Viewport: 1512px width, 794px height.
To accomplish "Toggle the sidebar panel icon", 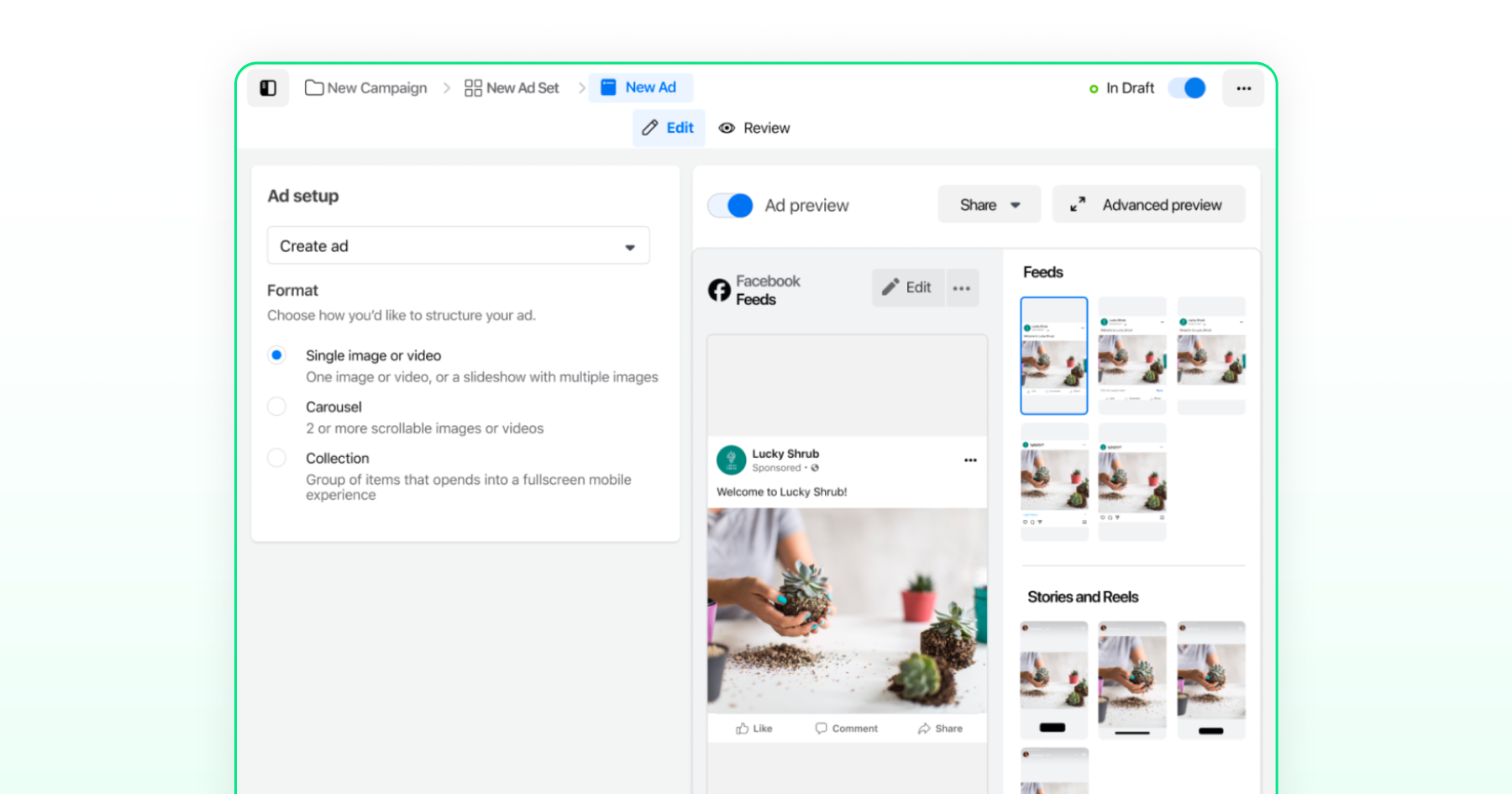I will tap(268, 88).
